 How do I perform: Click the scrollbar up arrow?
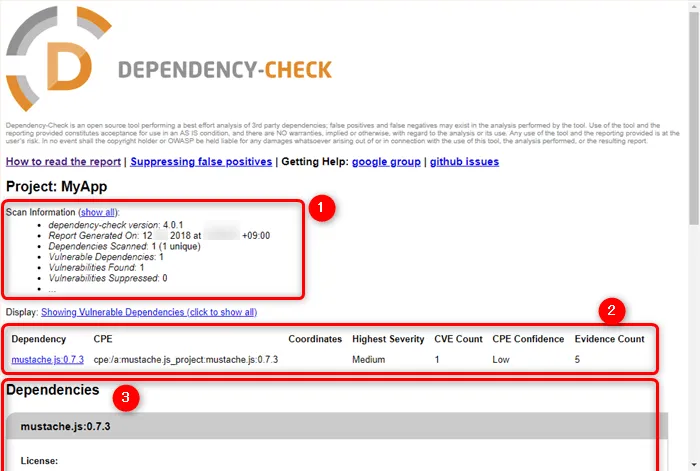click(x=691, y=8)
